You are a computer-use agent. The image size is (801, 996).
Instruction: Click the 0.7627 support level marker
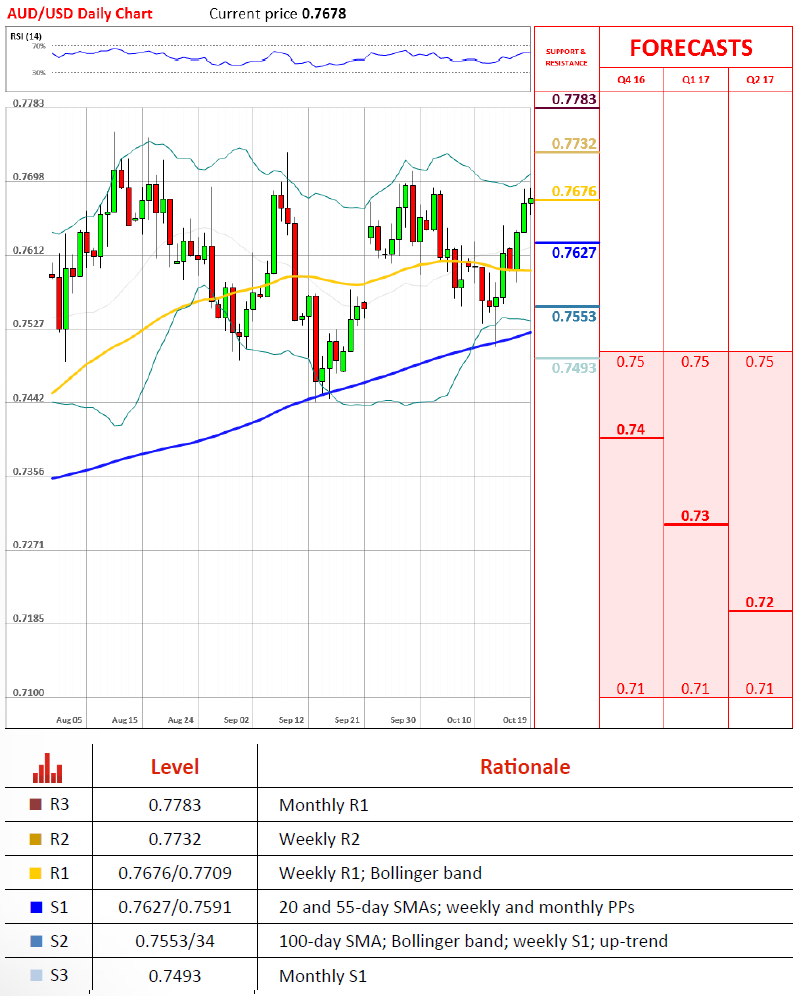[574, 253]
